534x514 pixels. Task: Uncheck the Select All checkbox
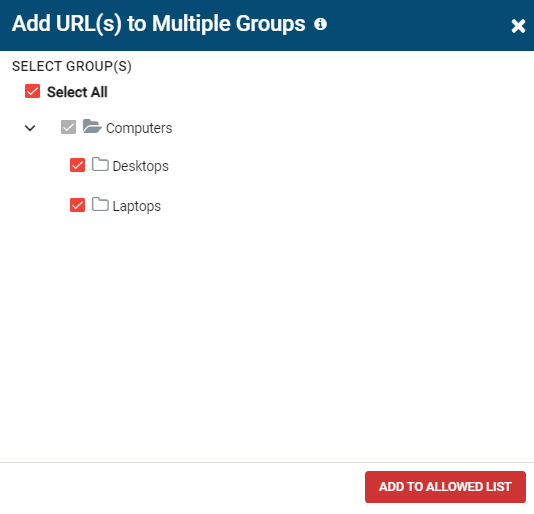pos(32,91)
